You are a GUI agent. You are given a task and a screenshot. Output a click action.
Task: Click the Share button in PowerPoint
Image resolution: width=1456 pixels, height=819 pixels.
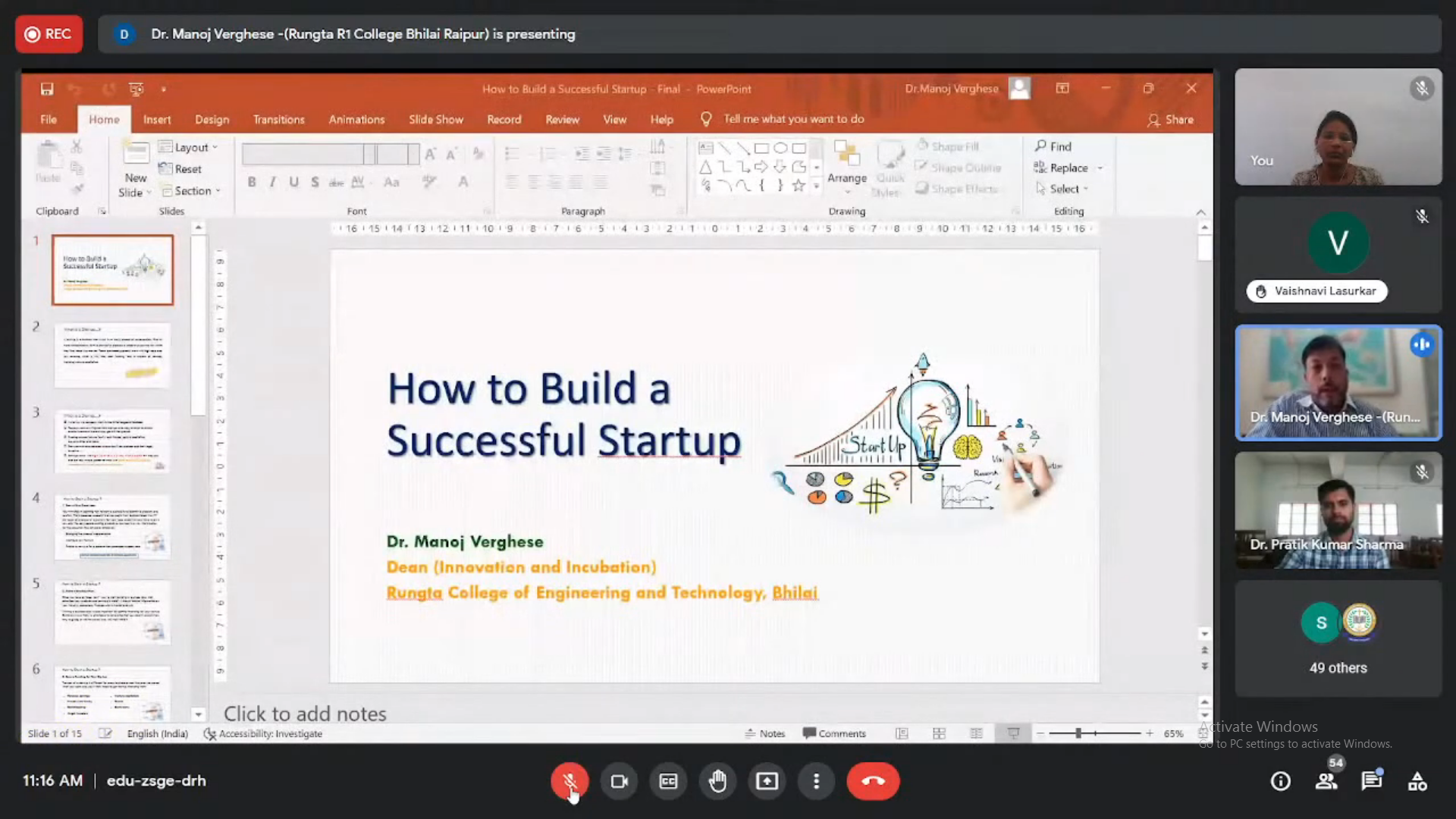pyautogui.click(x=1170, y=120)
